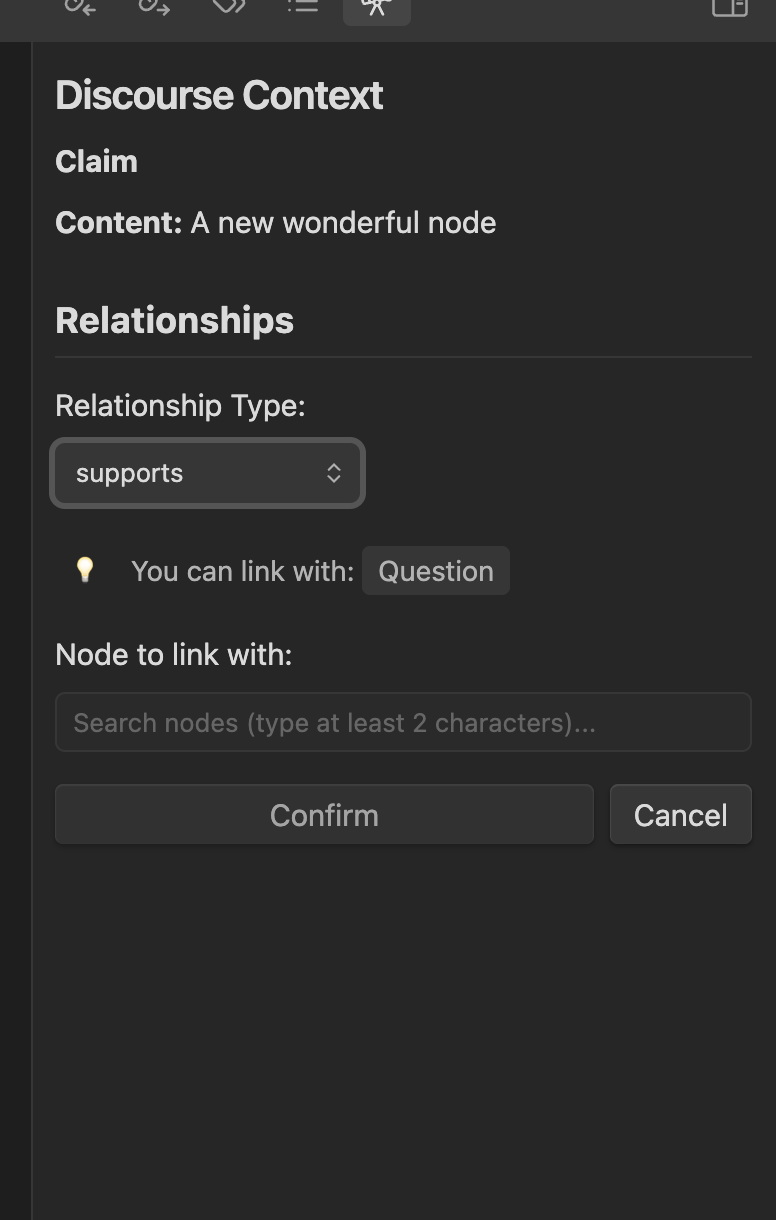
Task: Click the Relationships section heading
Action: (x=174, y=320)
